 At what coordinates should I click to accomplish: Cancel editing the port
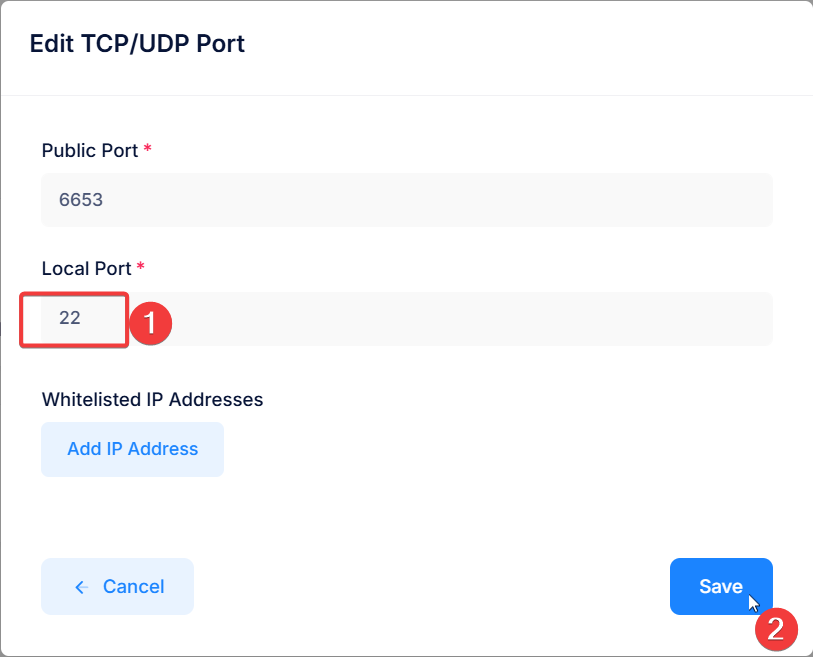click(117, 586)
